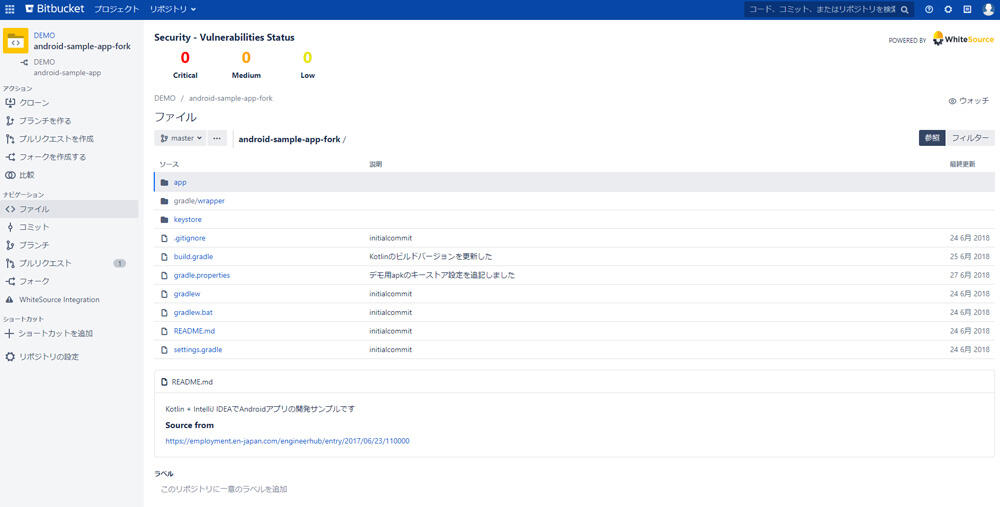Follow the employment.en-japan.com source link
Screen dimensions: 1000x507
[x=287, y=441]
